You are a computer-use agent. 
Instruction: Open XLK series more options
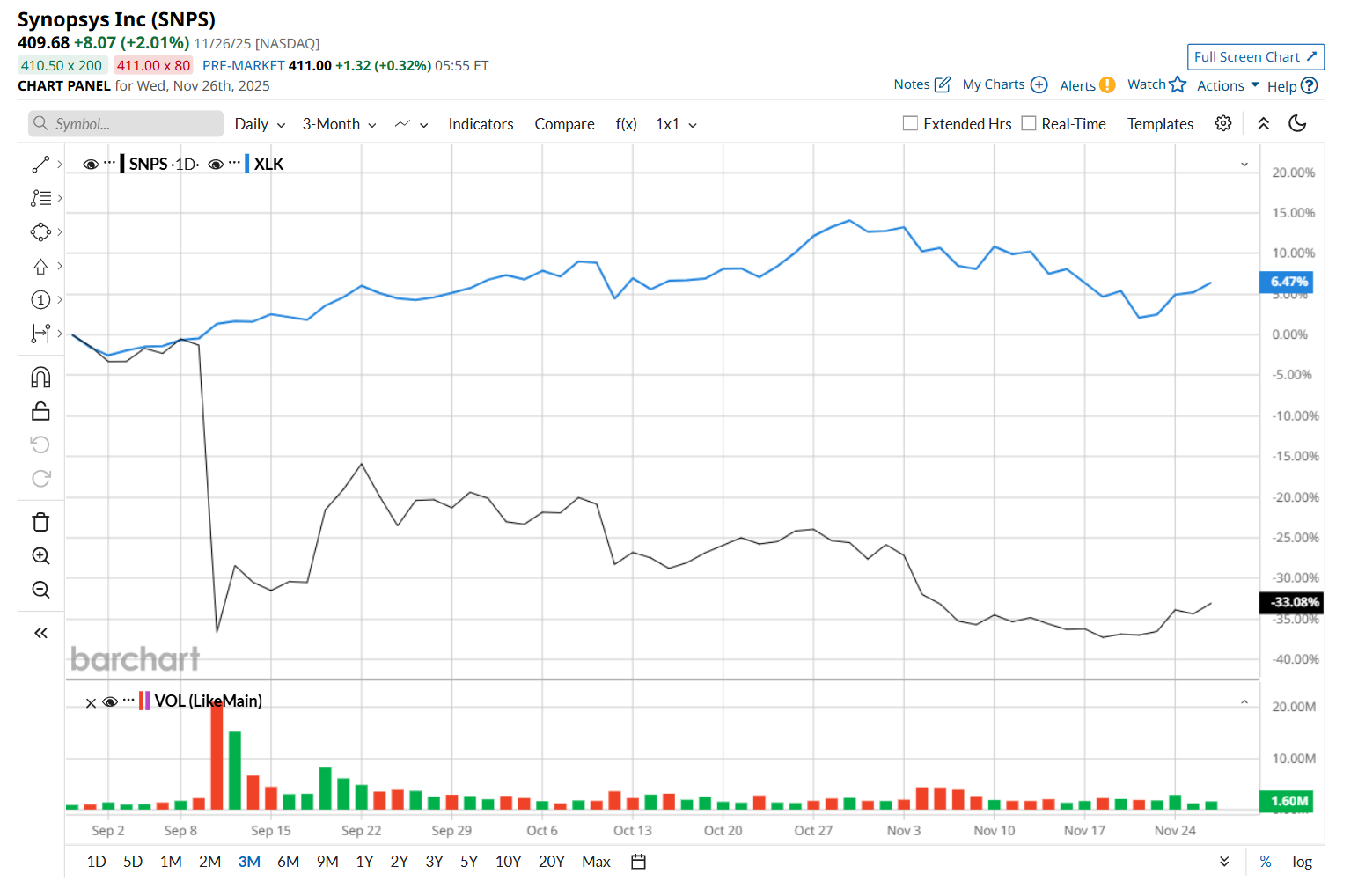tap(234, 163)
